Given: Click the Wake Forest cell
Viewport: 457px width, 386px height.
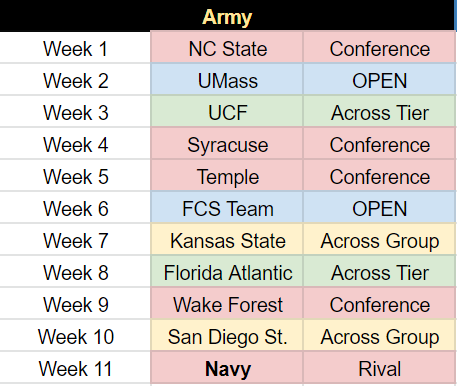Looking at the screenshot, I should (x=227, y=303).
